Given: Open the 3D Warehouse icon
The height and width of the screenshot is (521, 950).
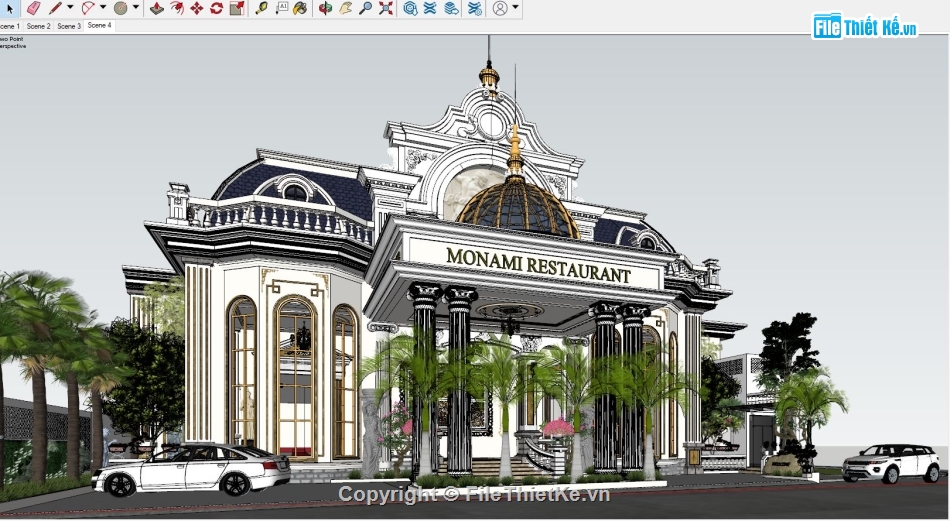Looking at the screenshot, I should [410, 8].
